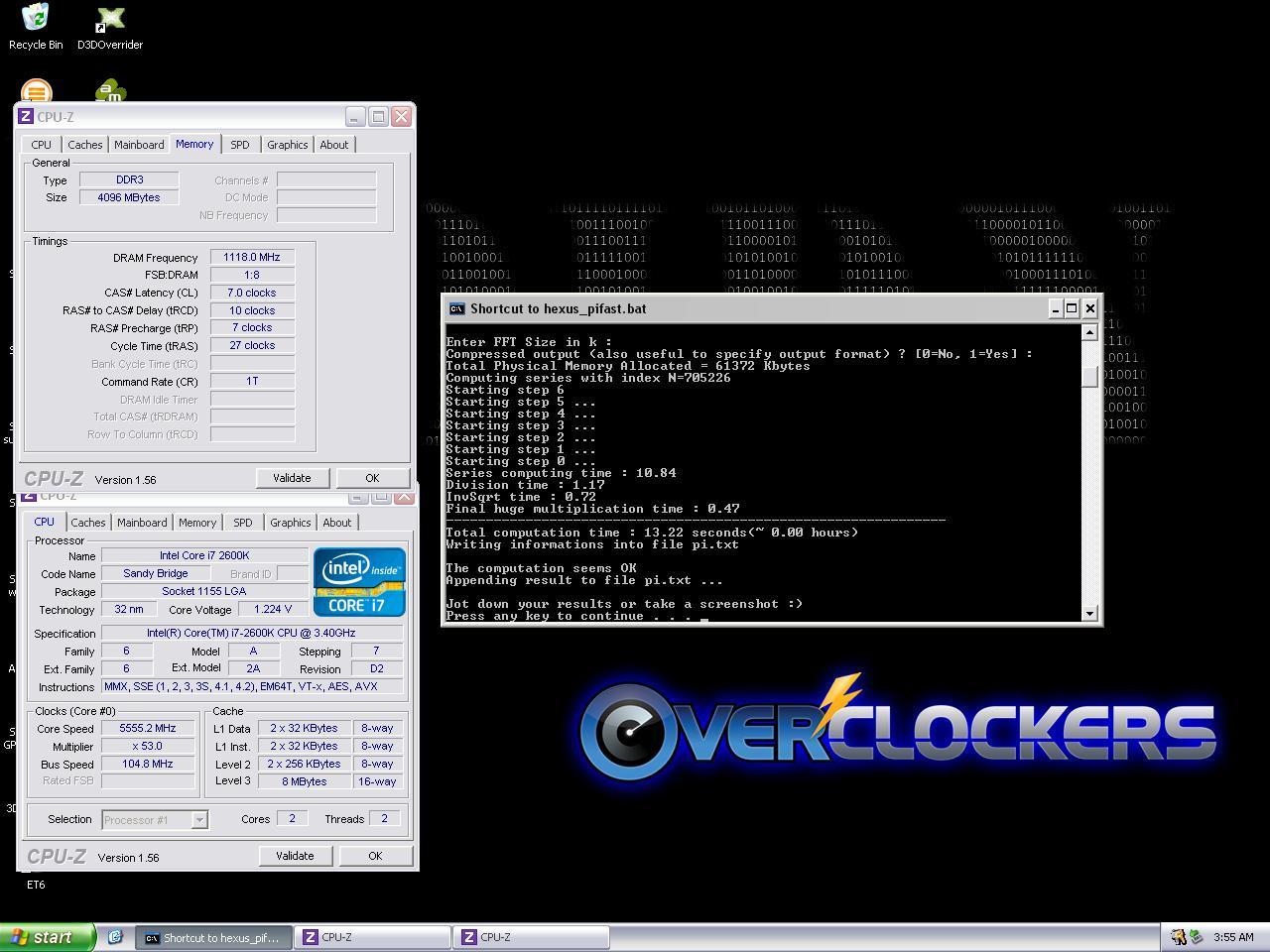This screenshot has height=952, width=1270.
Task: Click Validate in the Memory CPU-Z window
Action: point(292,478)
